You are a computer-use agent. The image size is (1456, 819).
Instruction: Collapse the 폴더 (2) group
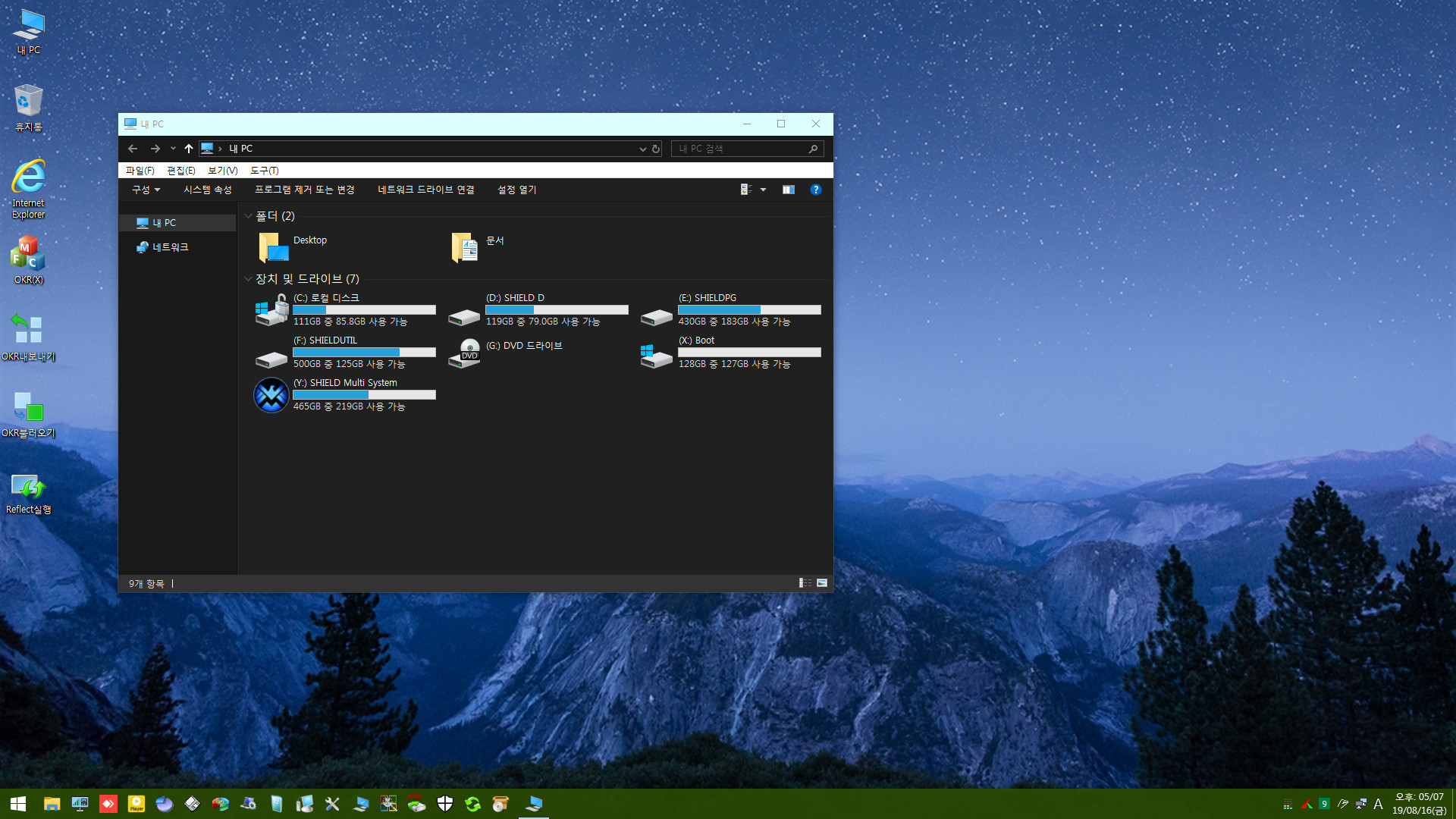coord(248,216)
